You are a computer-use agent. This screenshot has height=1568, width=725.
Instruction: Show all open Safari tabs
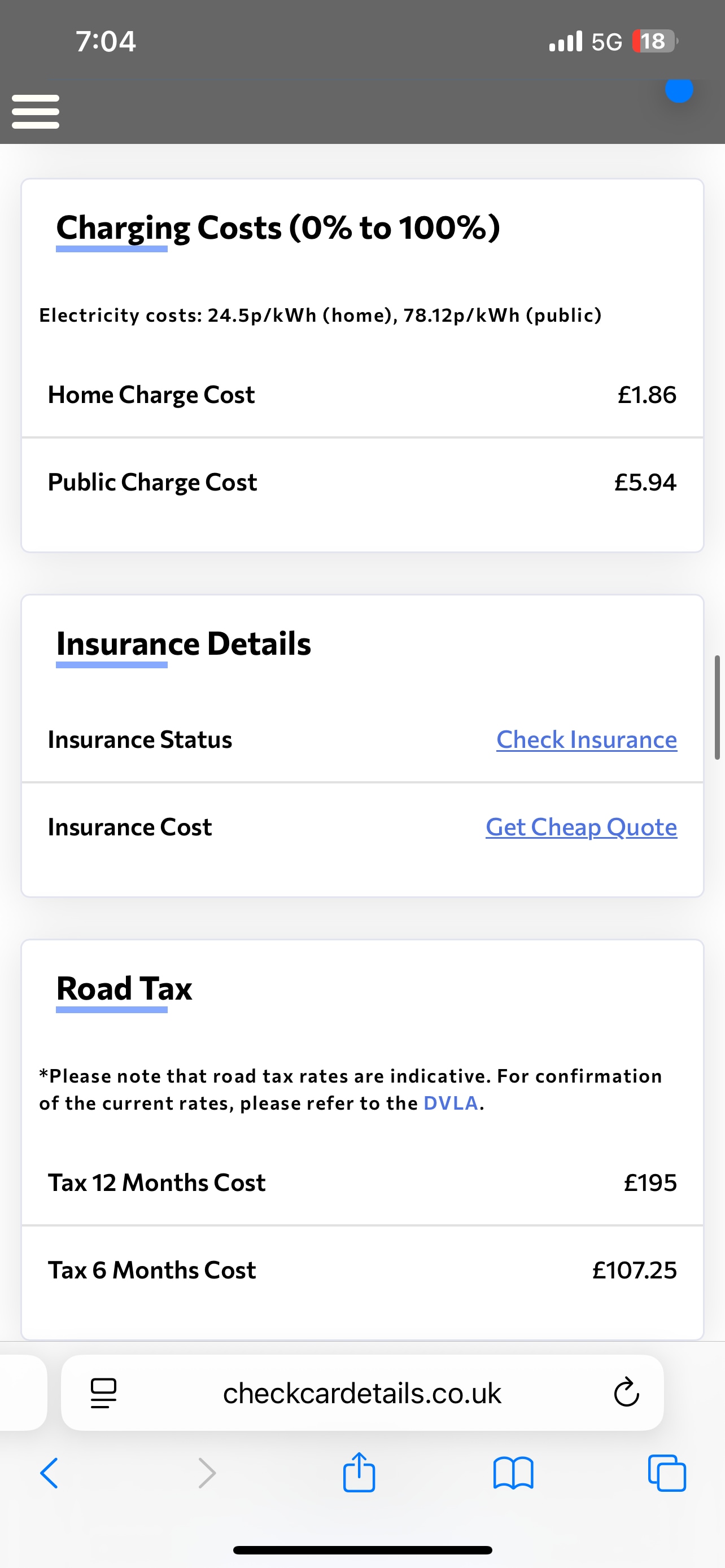(667, 1473)
